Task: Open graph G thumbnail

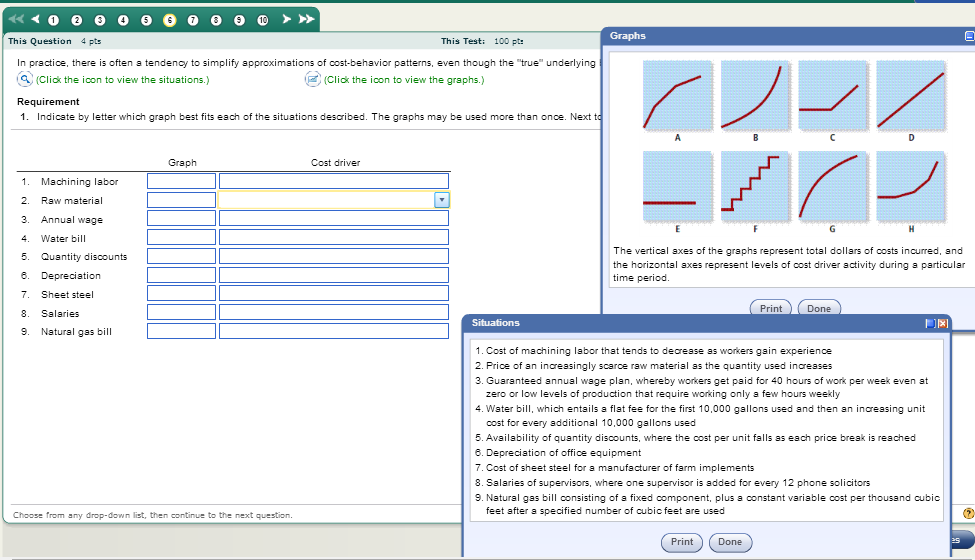Action: pos(833,186)
